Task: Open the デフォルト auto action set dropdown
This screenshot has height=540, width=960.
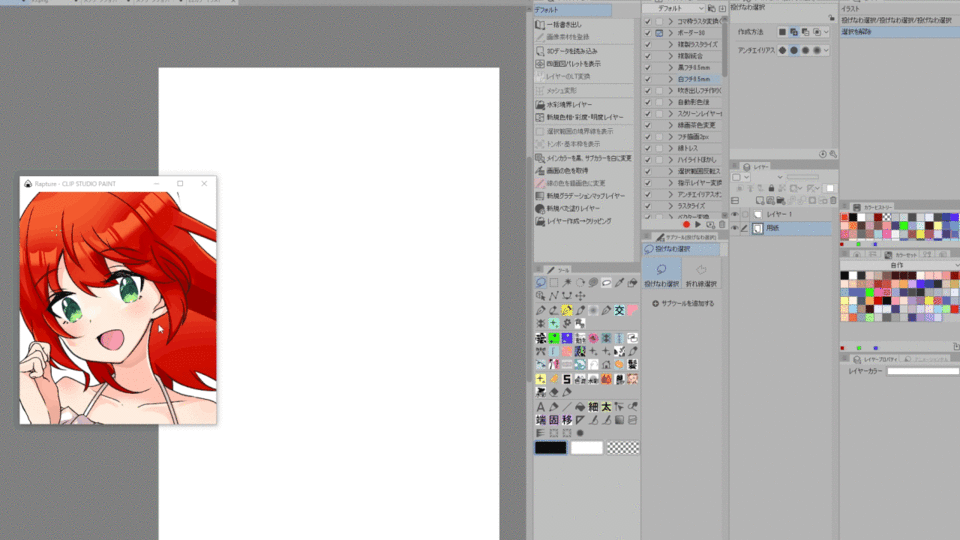Action: coord(674,8)
